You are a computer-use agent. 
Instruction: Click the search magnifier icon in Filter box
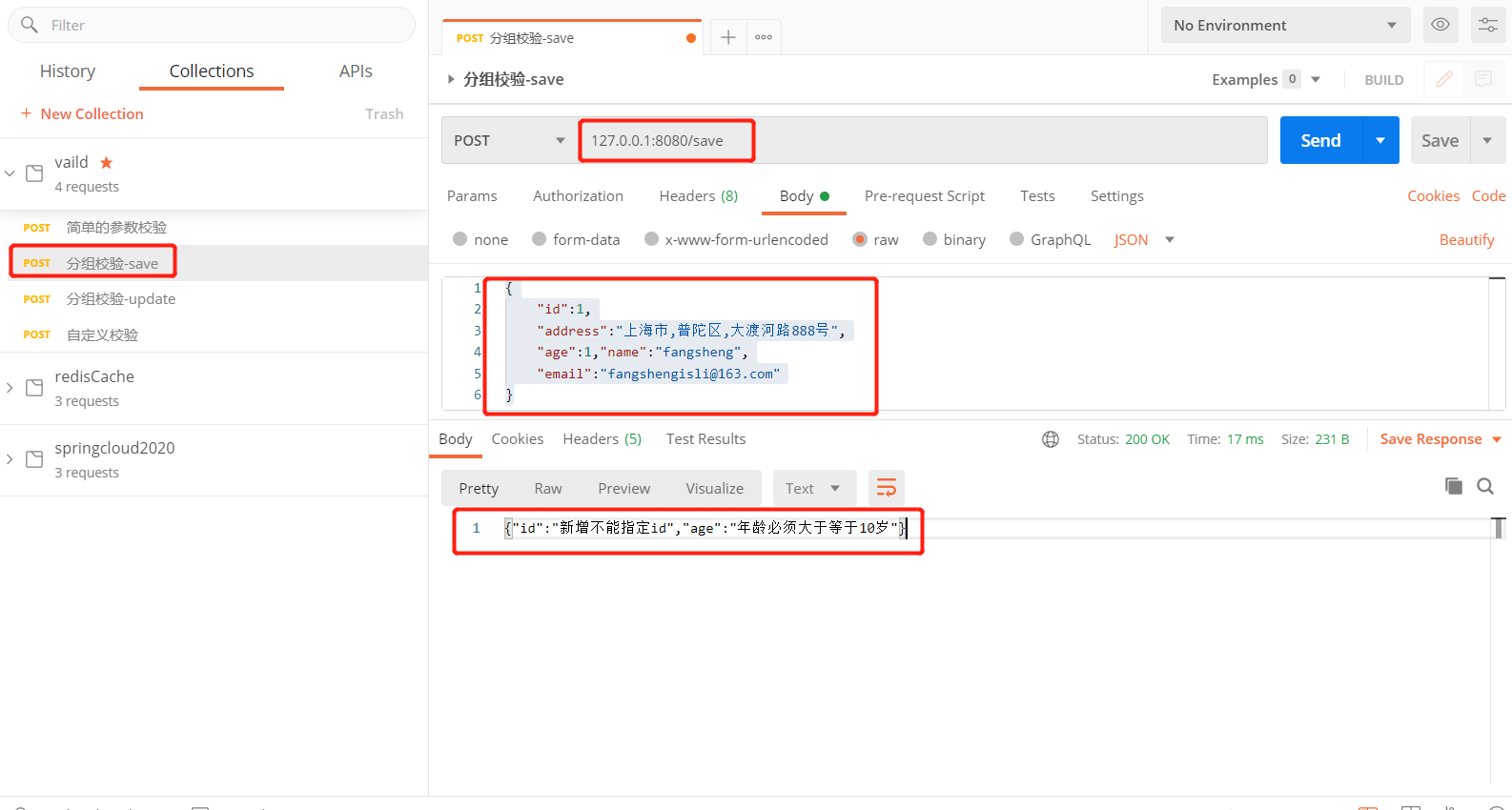[30, 25]
